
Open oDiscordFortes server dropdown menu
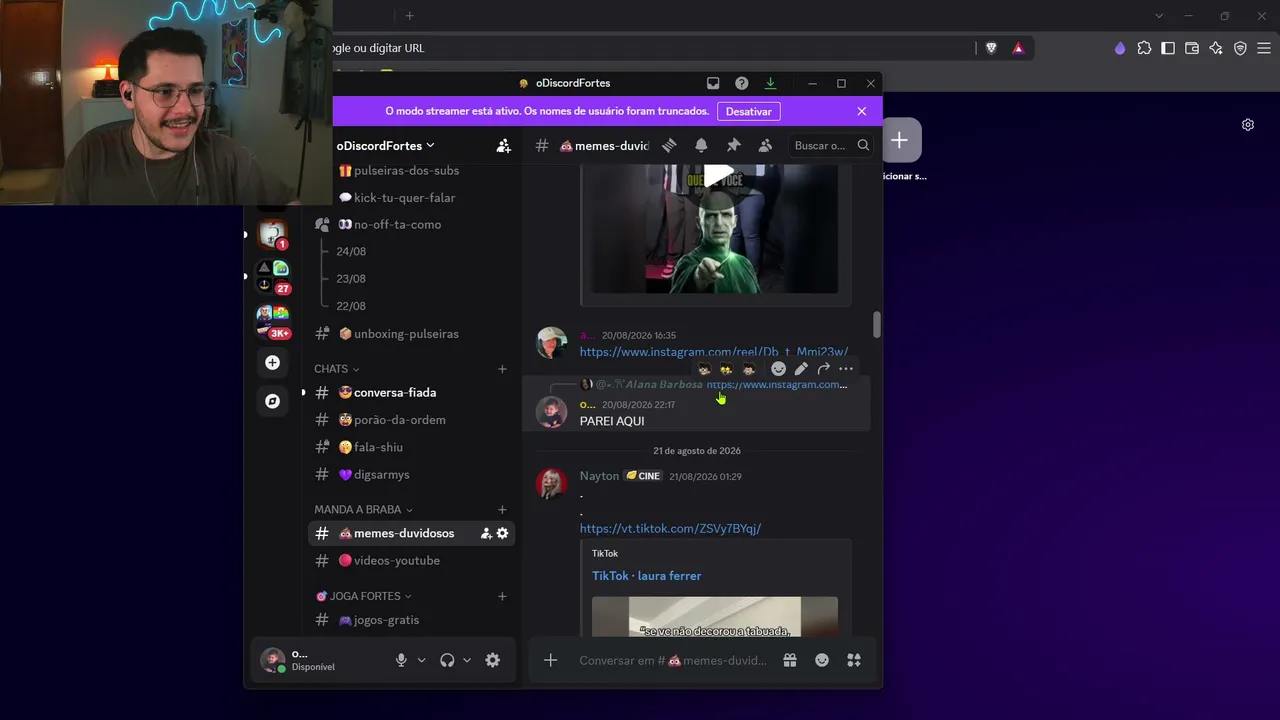(385, 146)
